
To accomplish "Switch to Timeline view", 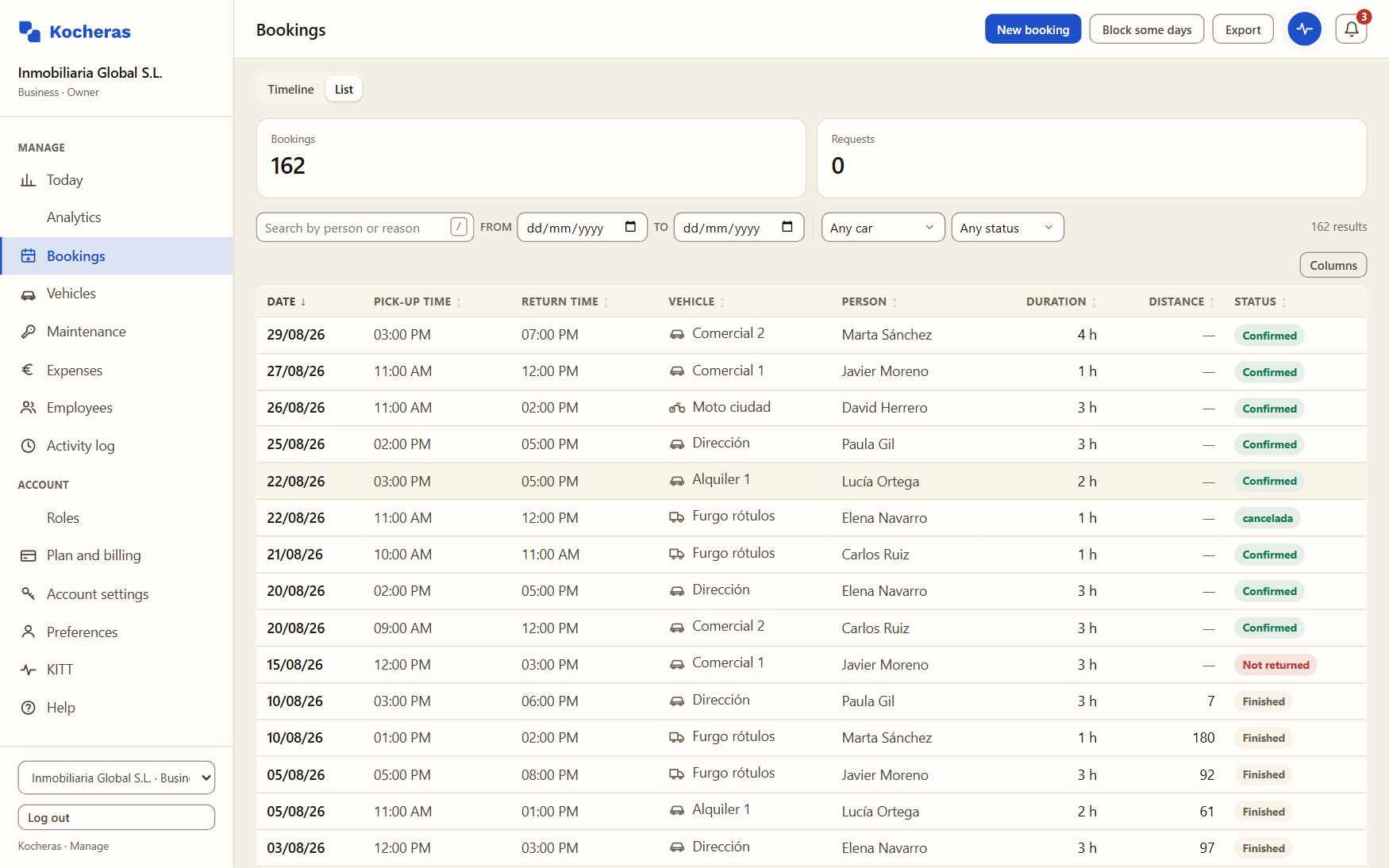I will pos(290,89).
